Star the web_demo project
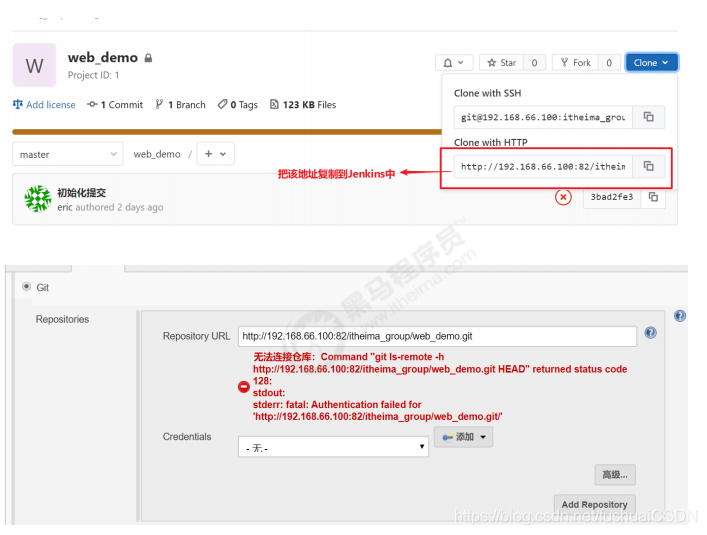This screenshot has width=707, height=535. click(501, 63)
